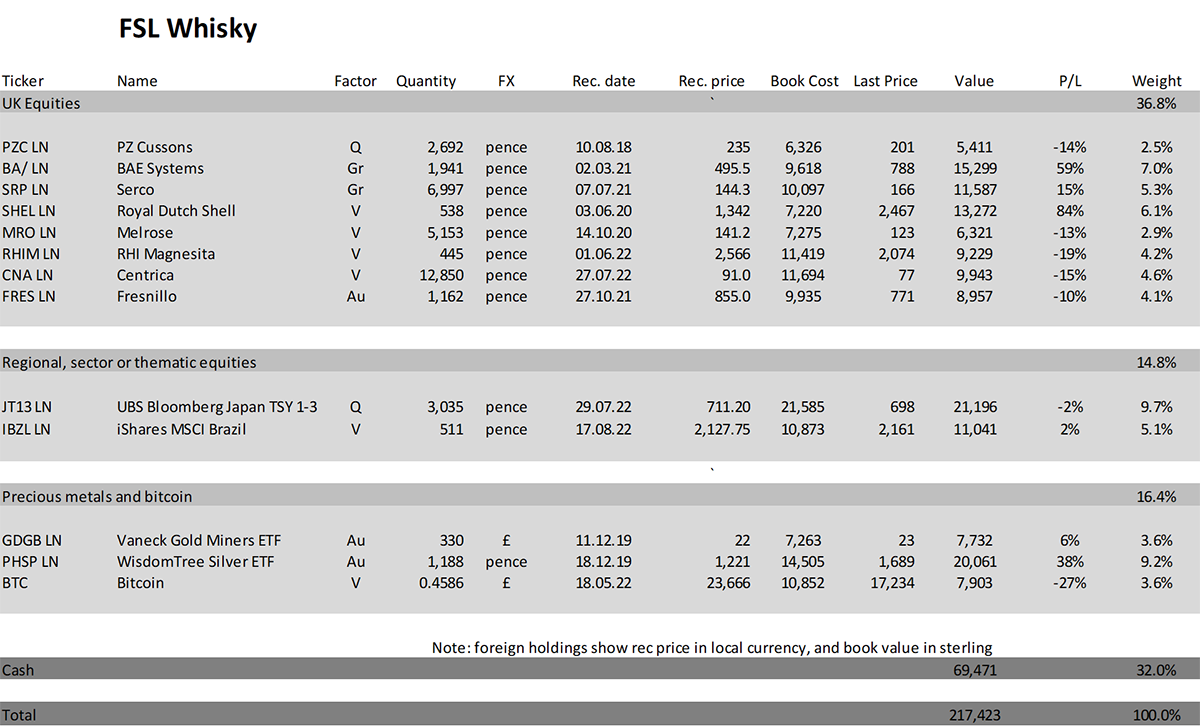Image resolution: width=1200 pixels, height=726 pixels.
Task: Click the BAE Systems name cell
Action: (x=160, y=168)
